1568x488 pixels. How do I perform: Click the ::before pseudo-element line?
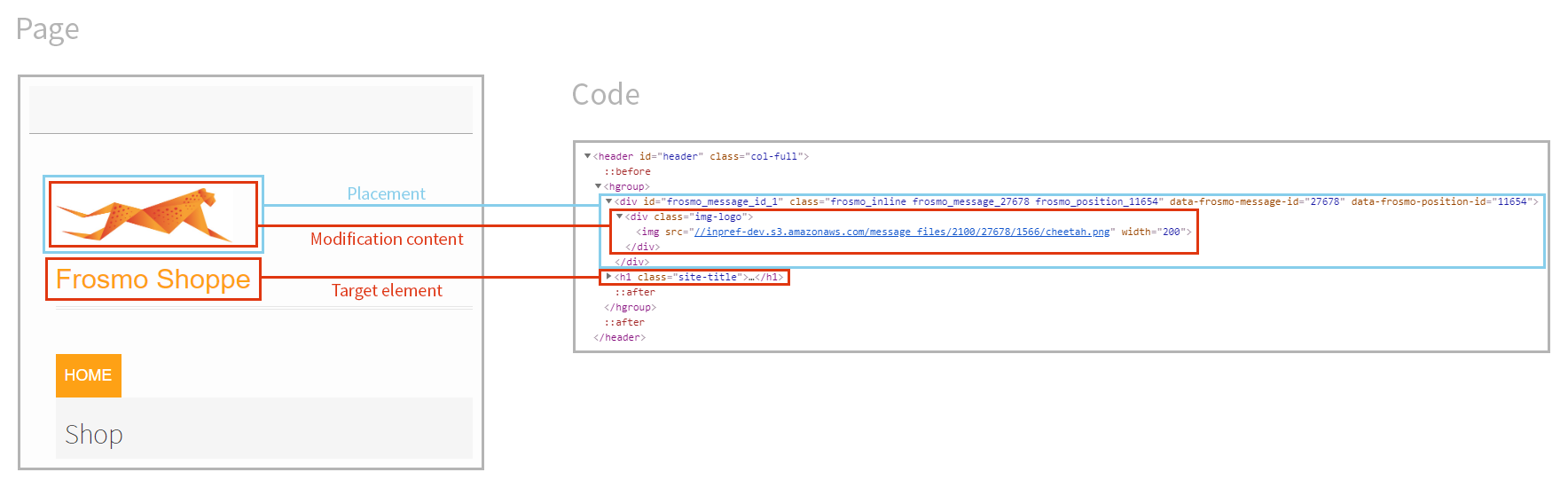coord(628,171)
